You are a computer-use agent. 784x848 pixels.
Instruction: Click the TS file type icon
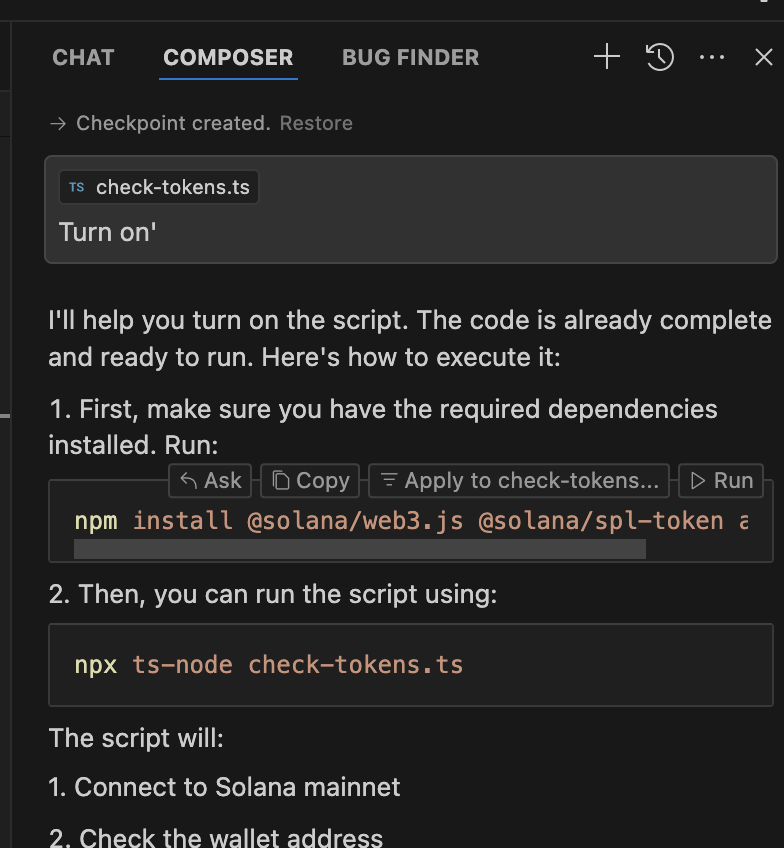77,187
